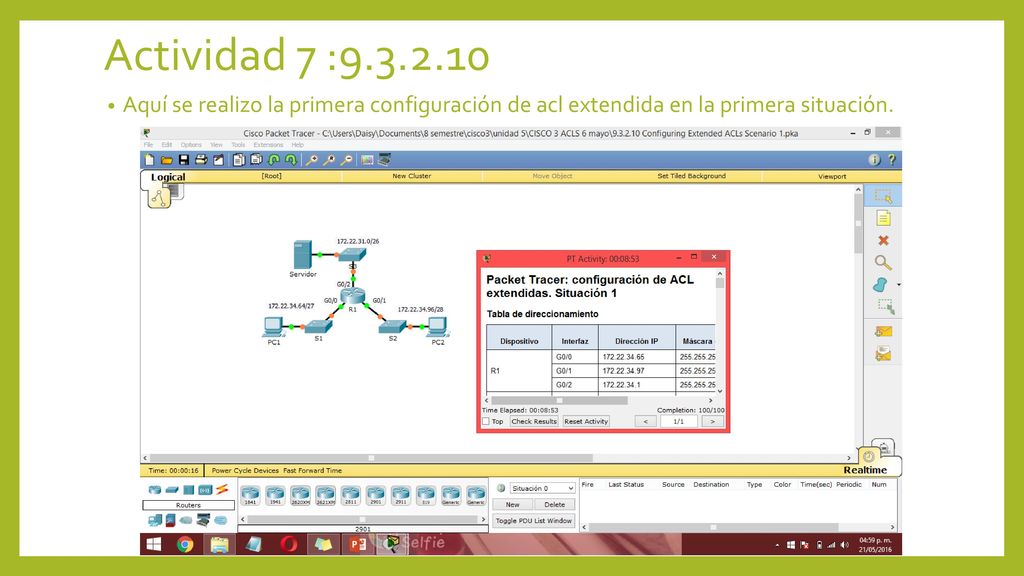Select the 1841 router model

[250, 495]
